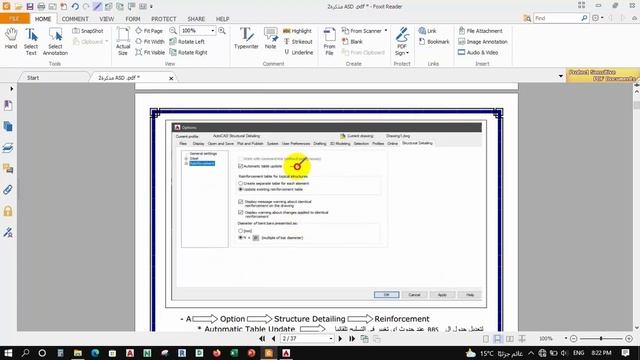Viewport: 640px width, 360px height.
Task: Insert a File Attachment
Action: (x=480, y=31)
